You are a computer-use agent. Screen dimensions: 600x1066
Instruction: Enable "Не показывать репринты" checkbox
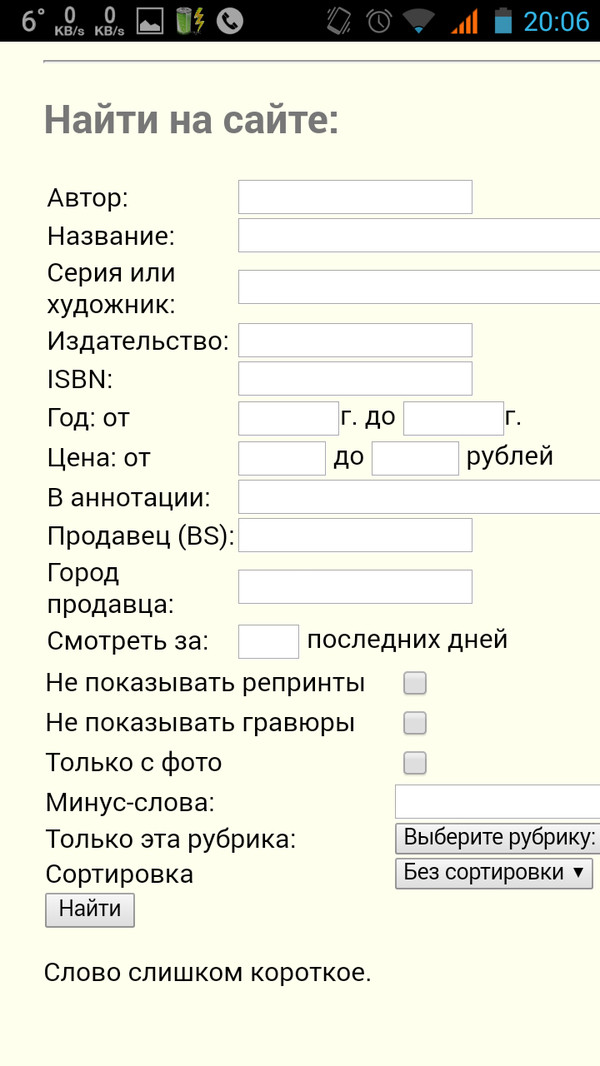[415, 683]
